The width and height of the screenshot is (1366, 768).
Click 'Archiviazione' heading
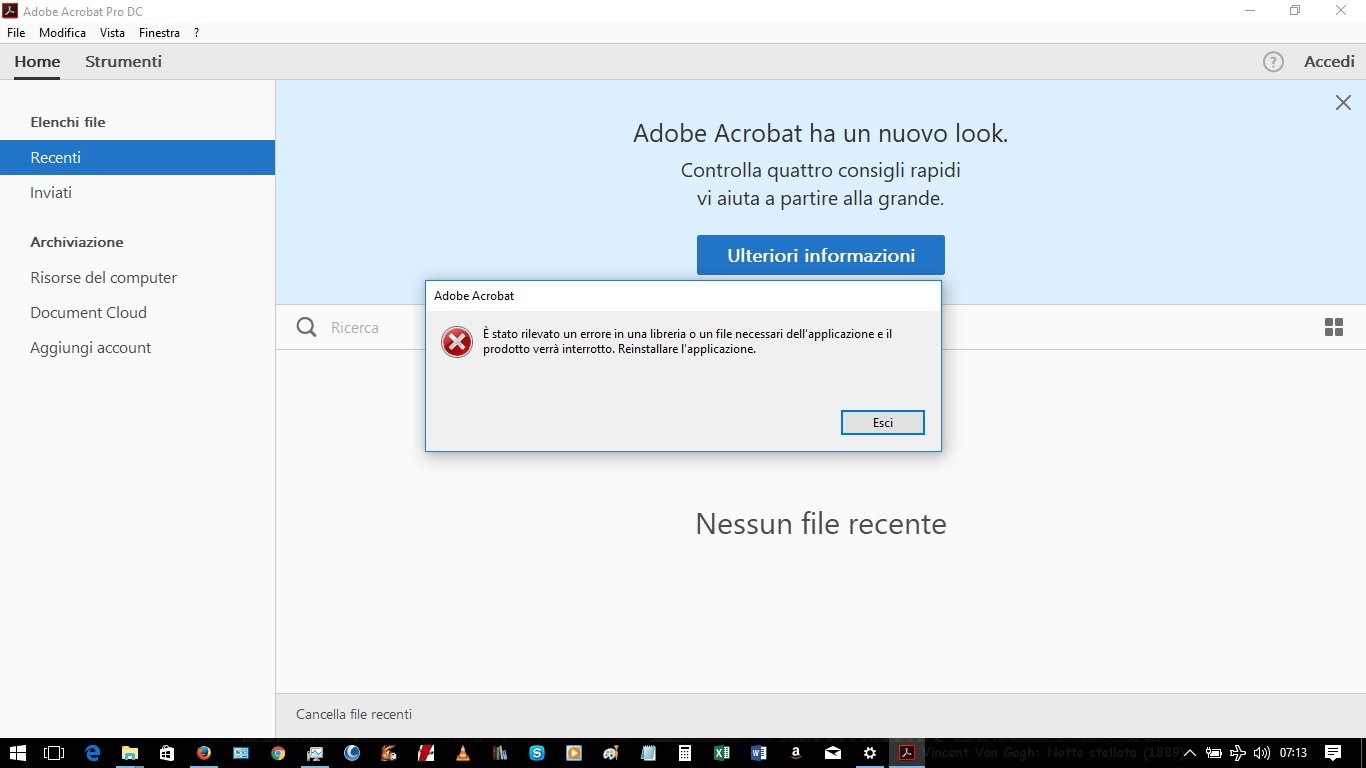tap(77, 242)
